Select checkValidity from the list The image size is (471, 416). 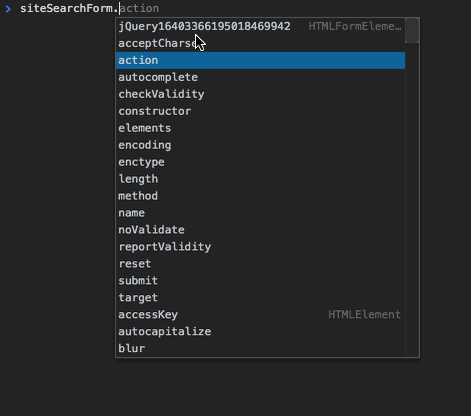[260, 94]
